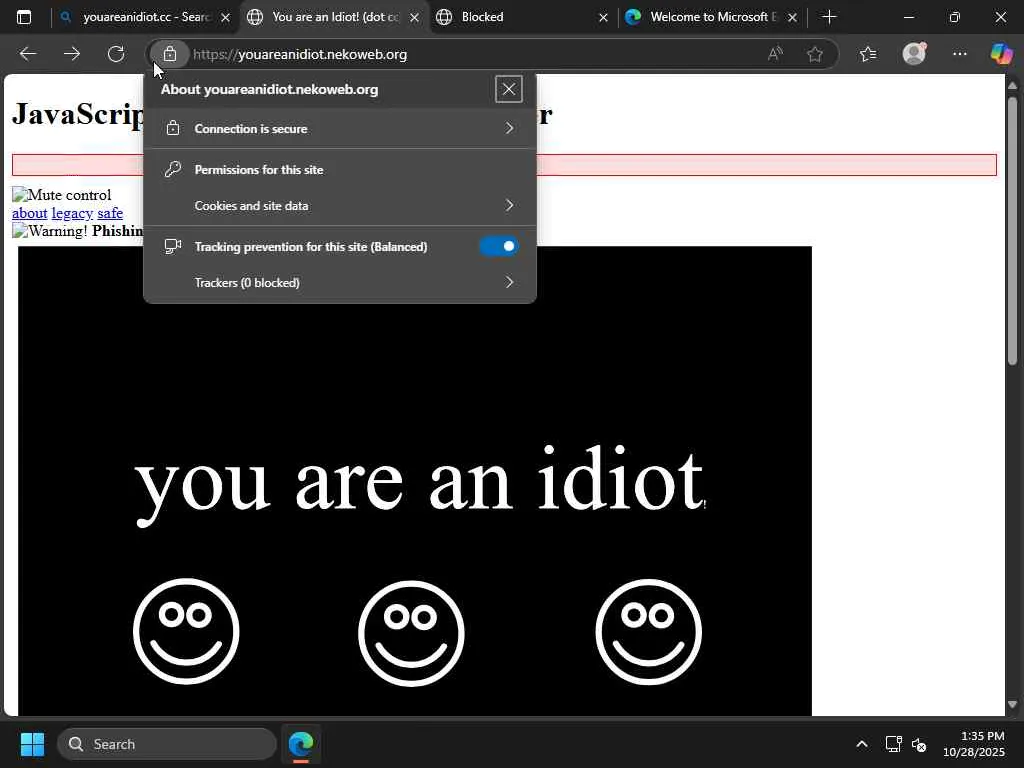Add this page to favorites star
Screen dimensions: 1024x768
pos(814,54)
